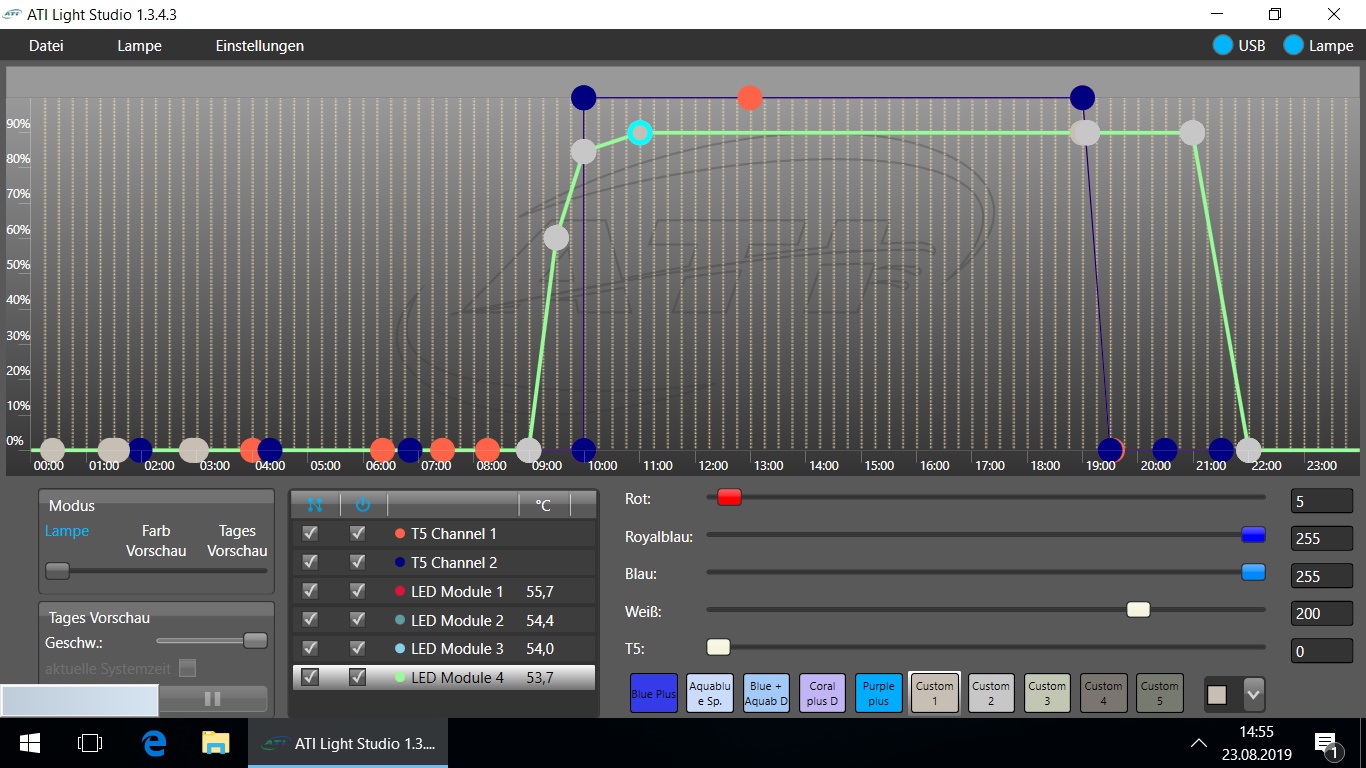
Task: Click the Weiß slider handle
Action: 1138,610
